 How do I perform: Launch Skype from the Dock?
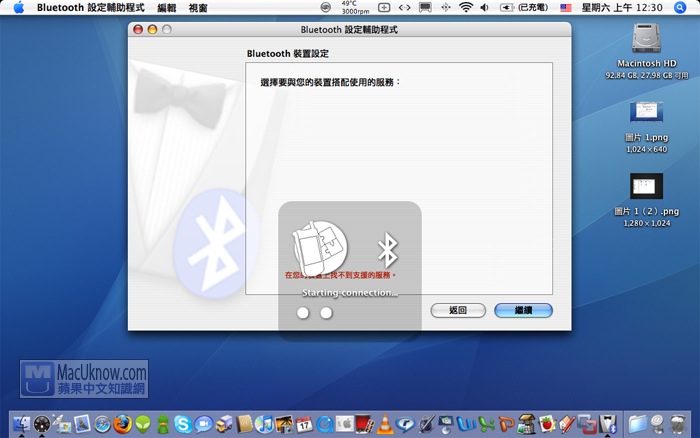[x=183, y=424]
